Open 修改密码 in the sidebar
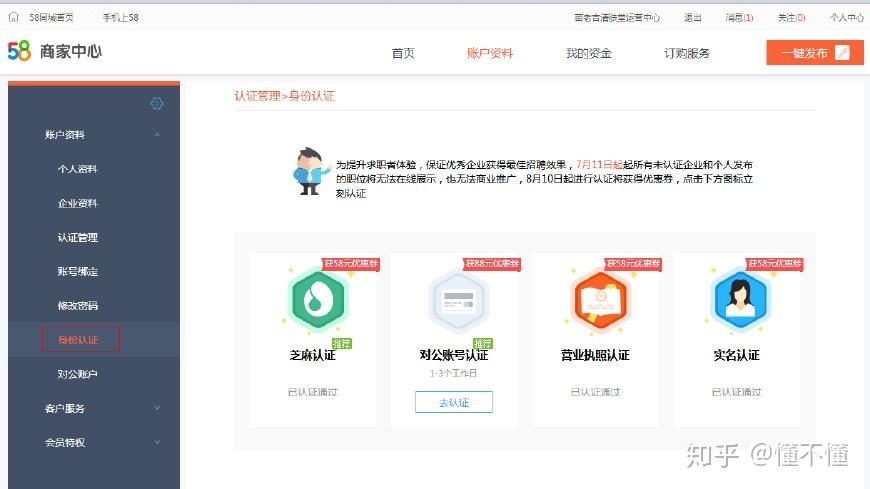Viewport: 870px width, 489px height. (x=78, y=305)
